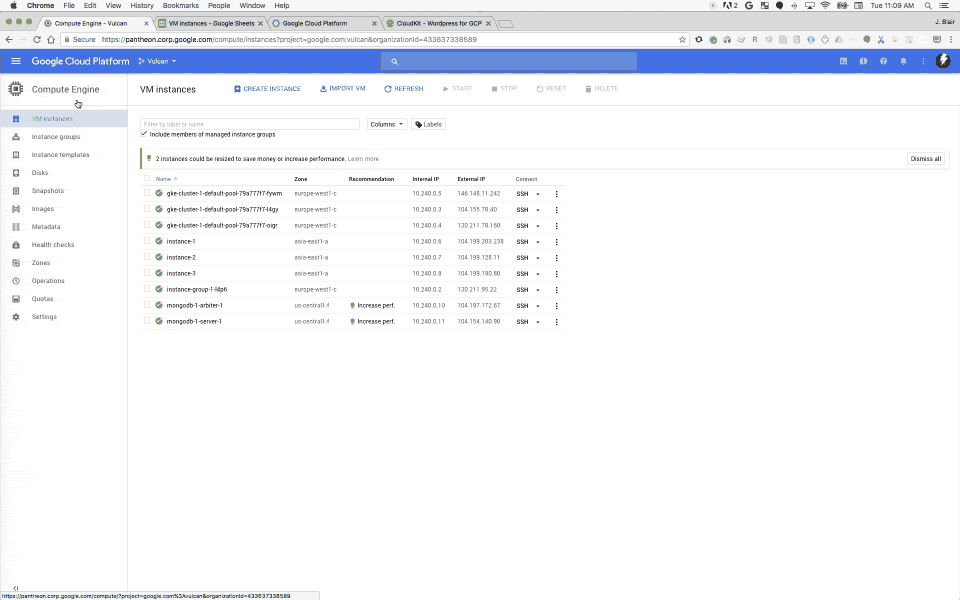Open the header three-dot utilities menu
Screen dimensions: 960x600
coord(923,61)
